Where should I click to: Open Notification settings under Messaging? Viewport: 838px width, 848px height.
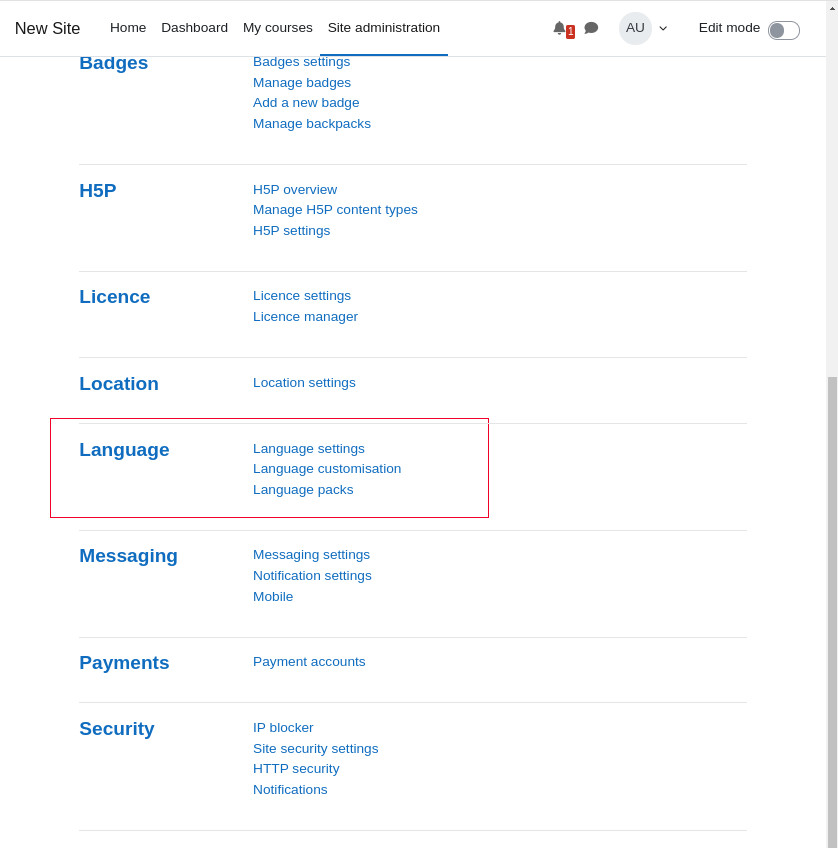312,576
